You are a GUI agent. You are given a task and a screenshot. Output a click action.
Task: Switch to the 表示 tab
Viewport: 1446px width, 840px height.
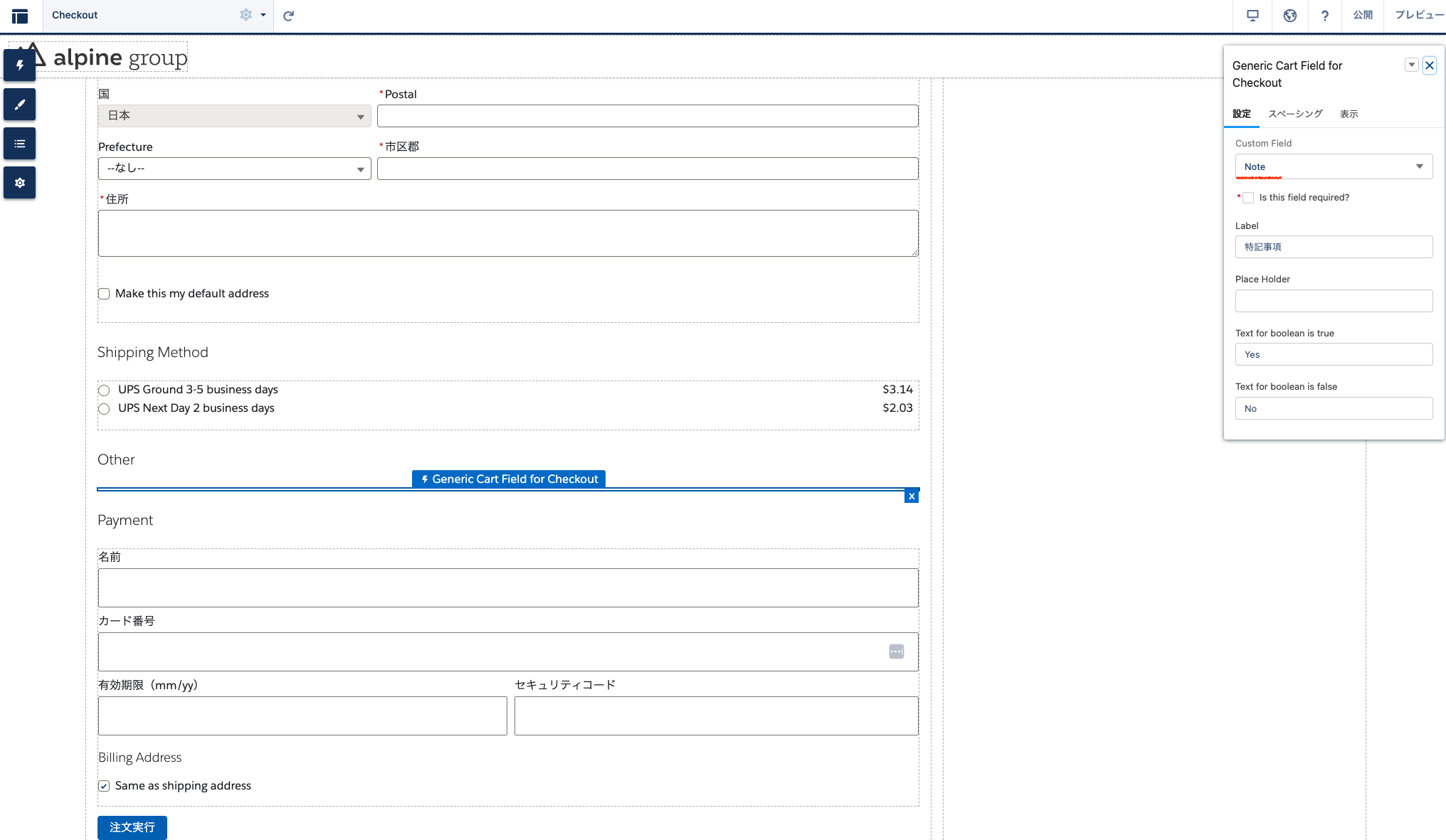tap(1349, 114)
